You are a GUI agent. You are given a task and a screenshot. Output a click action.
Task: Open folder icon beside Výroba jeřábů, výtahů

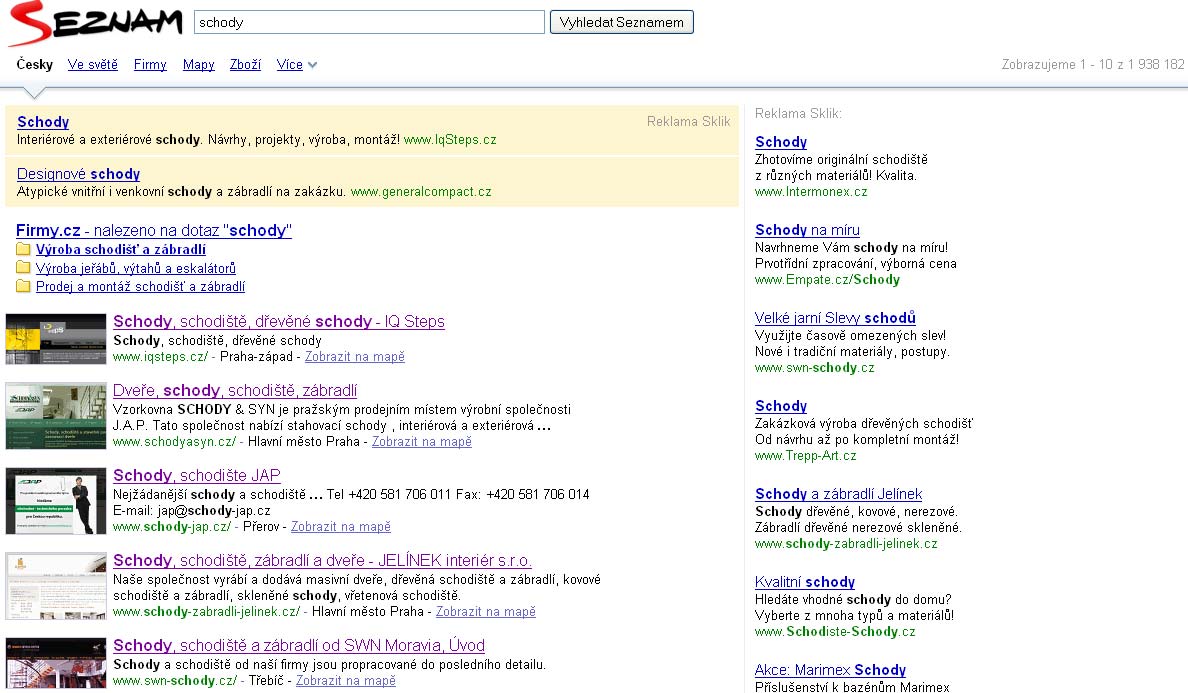point(23,267)
